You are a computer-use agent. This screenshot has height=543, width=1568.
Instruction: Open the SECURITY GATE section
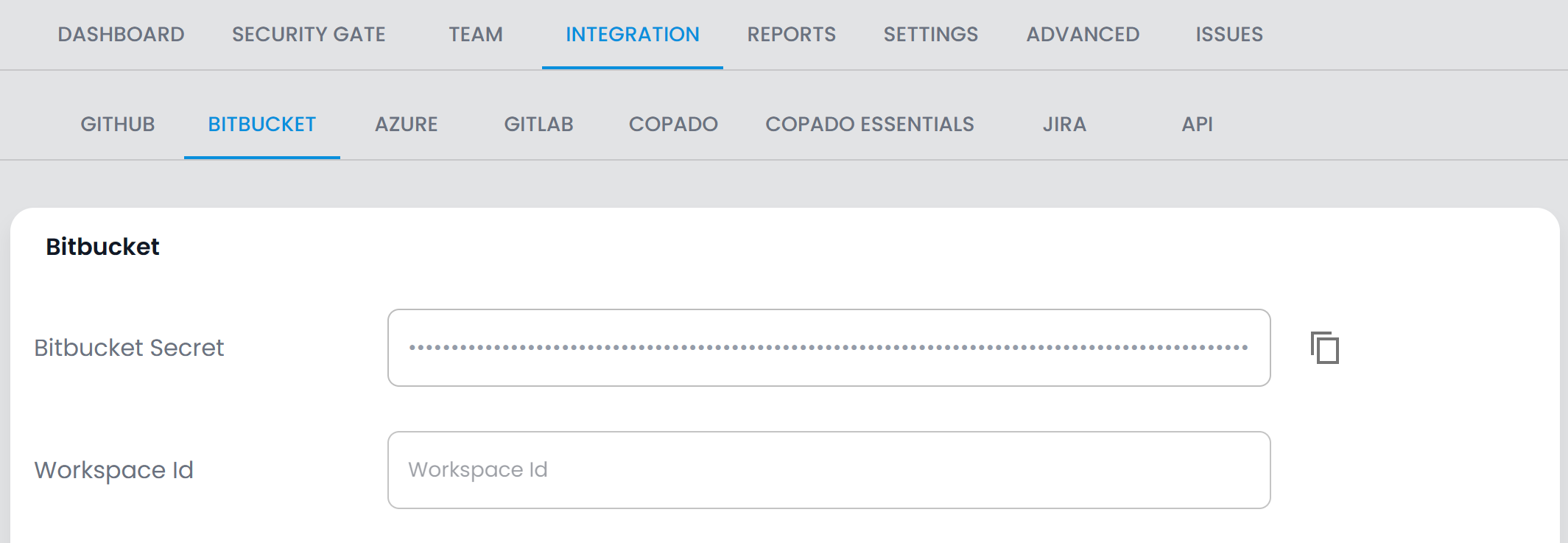(x=309, y=34)
